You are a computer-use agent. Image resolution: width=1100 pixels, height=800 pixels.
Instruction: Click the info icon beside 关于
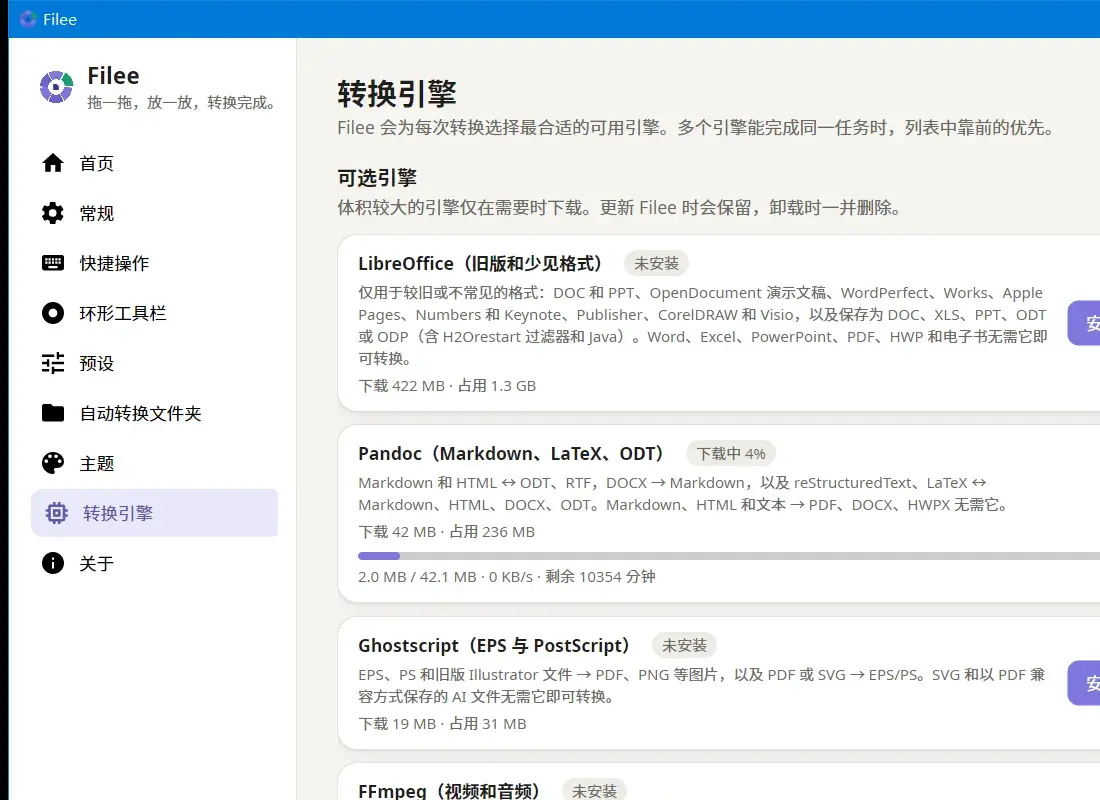[x=53, y=563]
